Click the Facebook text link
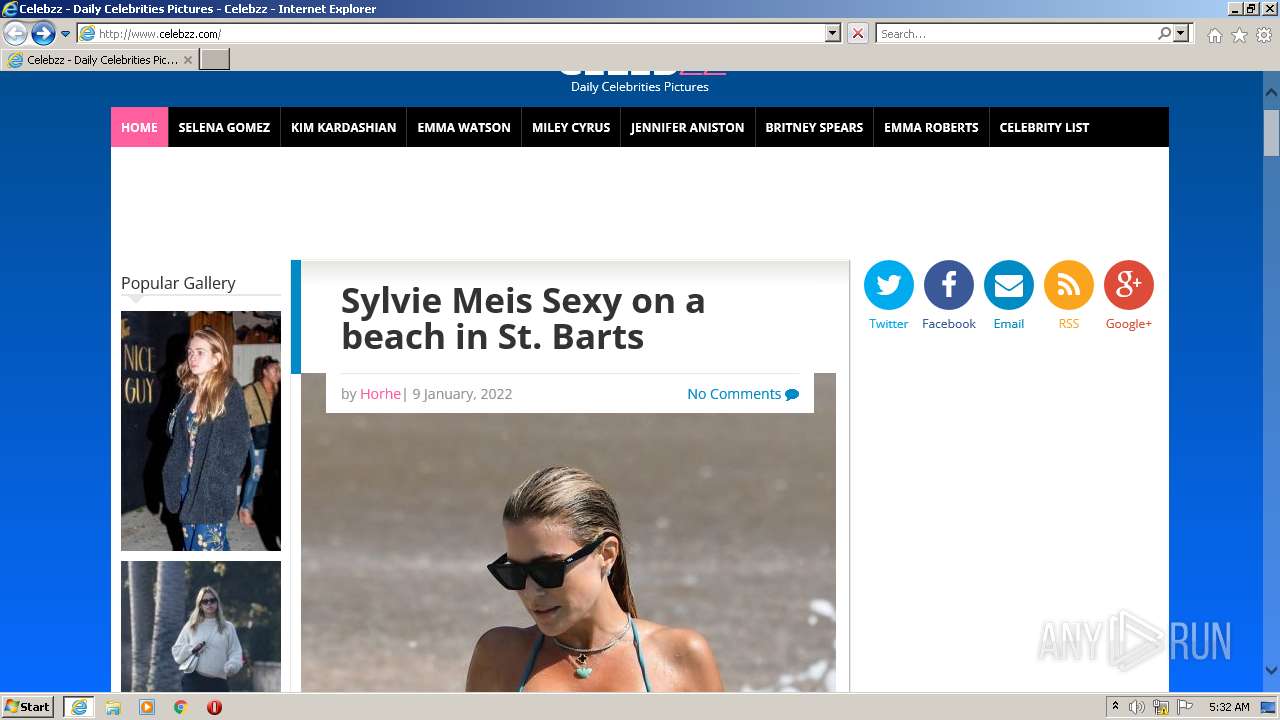Screen dimensions: 1280x720 click(948, 324)
